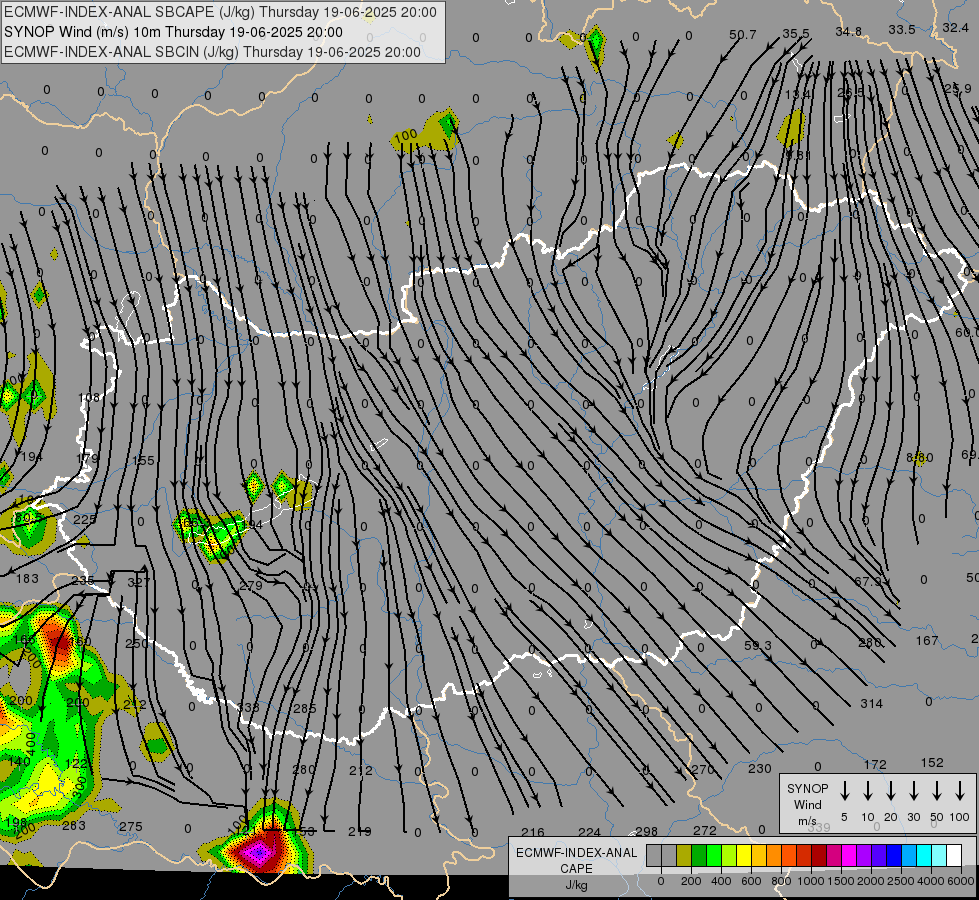Click the map value 172 above wind legend

pos(875,764)
